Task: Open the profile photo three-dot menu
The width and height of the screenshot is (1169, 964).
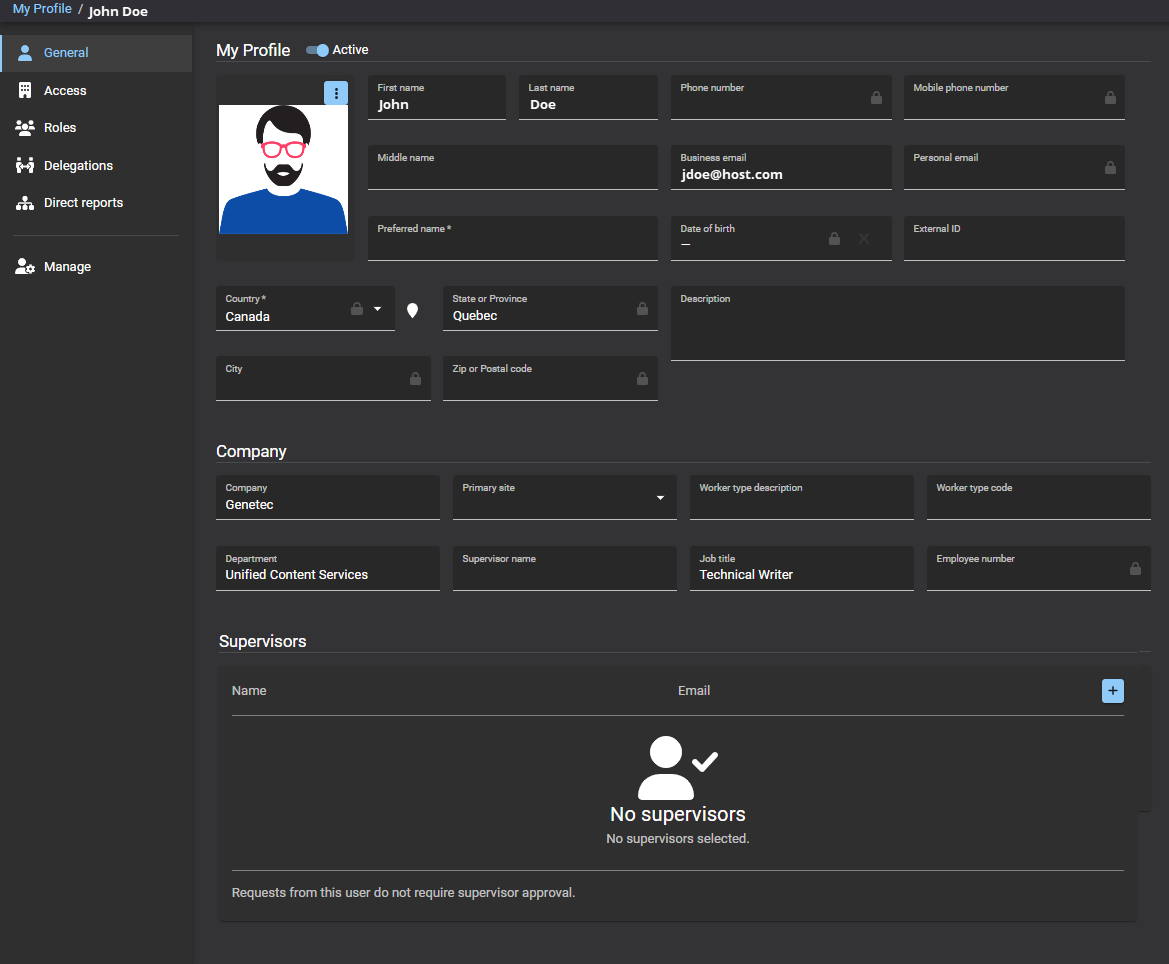Action: click(336, 93)
